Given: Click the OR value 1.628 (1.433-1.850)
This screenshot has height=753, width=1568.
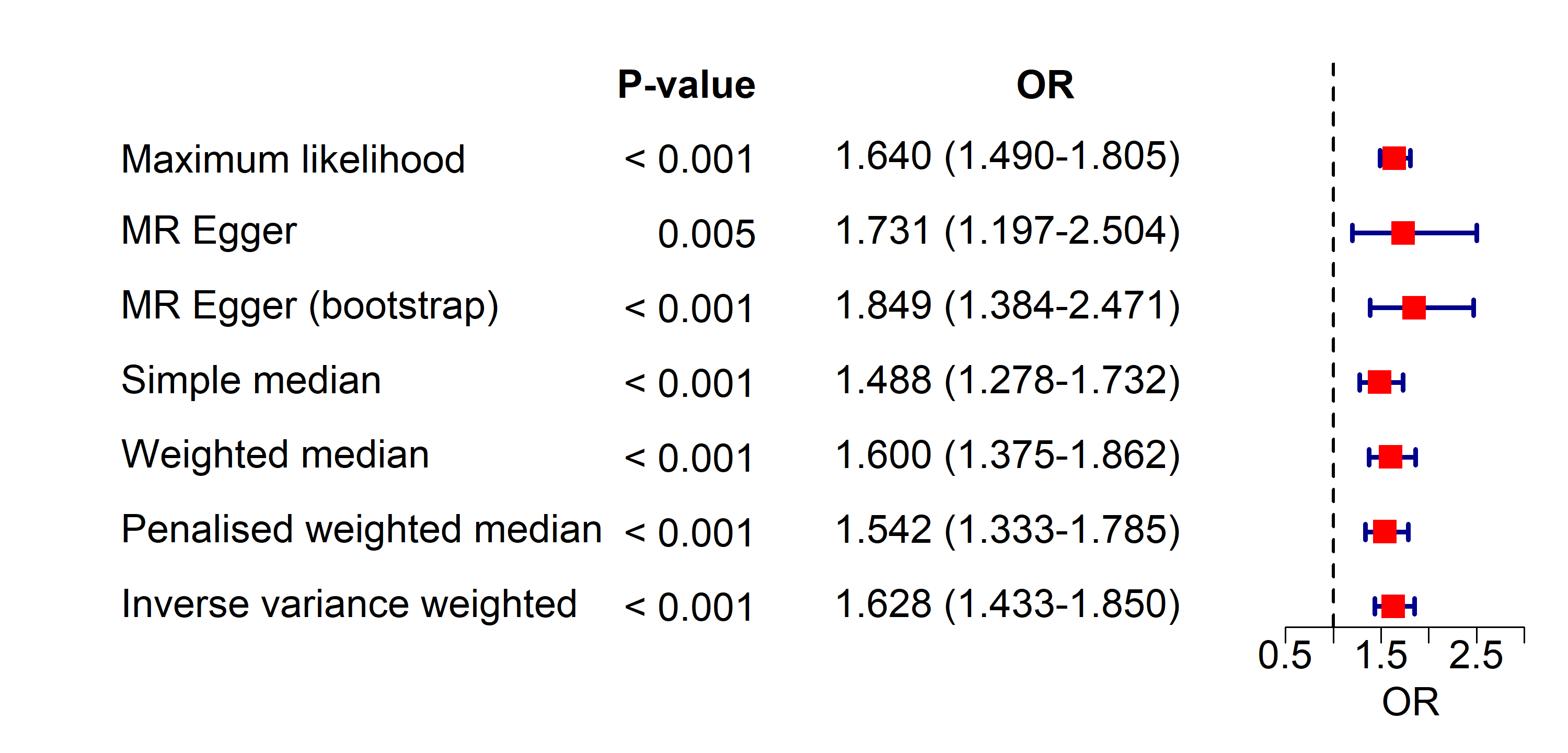Looking at the screenshot, I should (x=1007, y=604).
